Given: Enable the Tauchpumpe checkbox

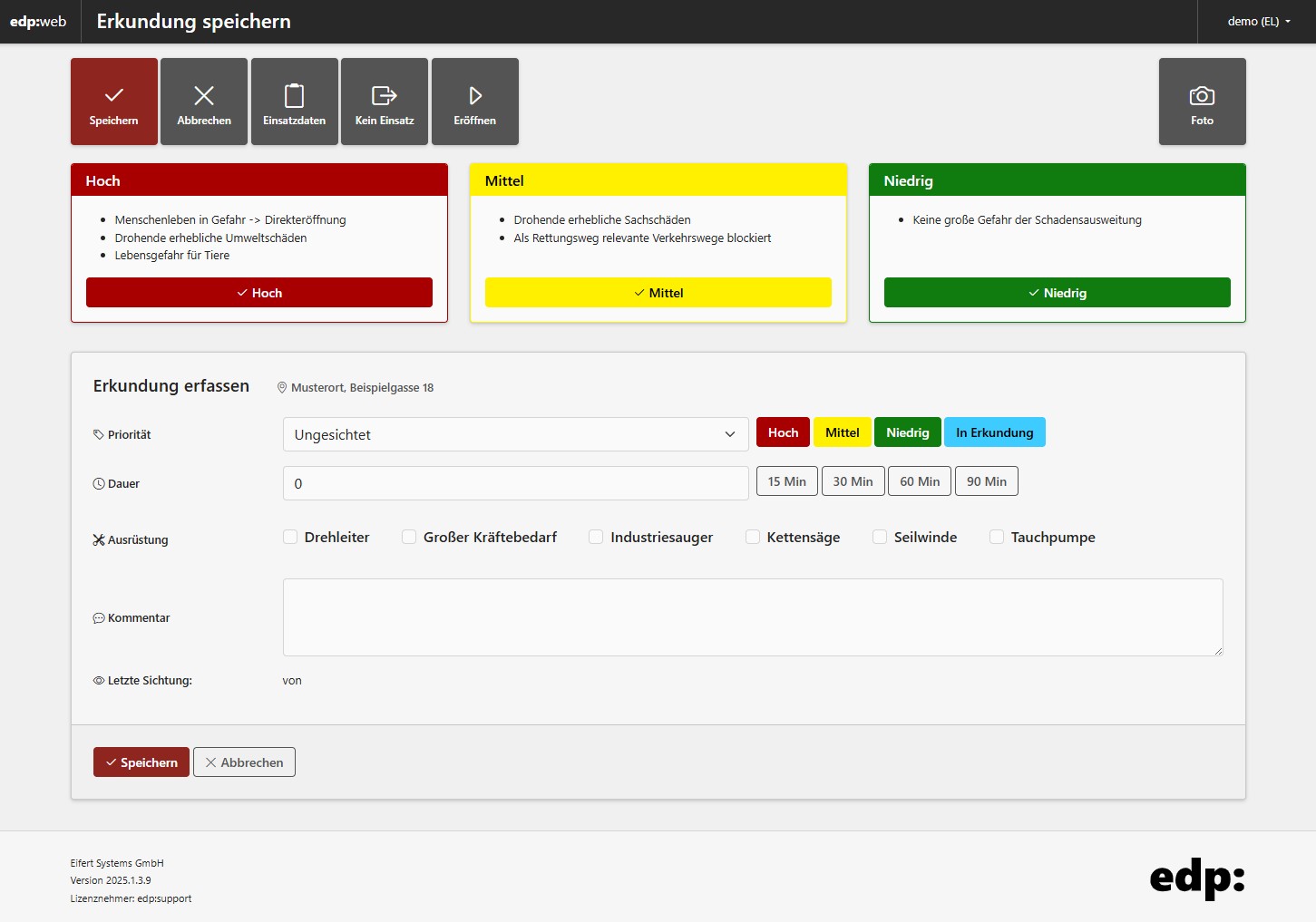Looking at the screenshot, I should [x=997, y=537].
